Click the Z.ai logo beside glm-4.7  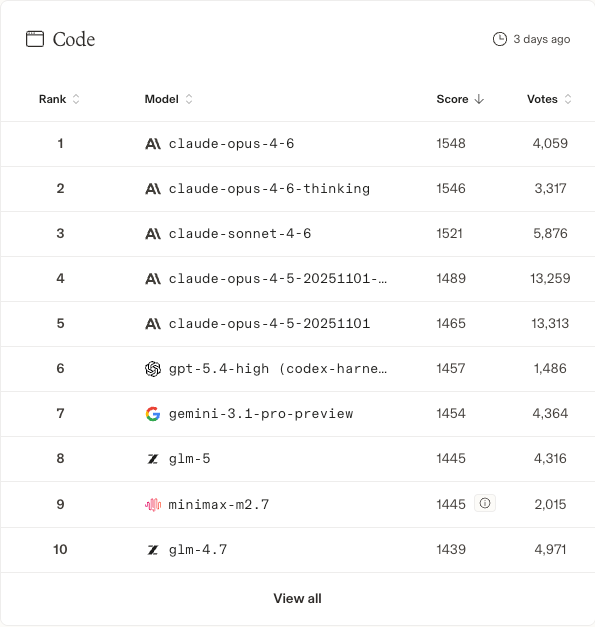(x=153, y=550)
